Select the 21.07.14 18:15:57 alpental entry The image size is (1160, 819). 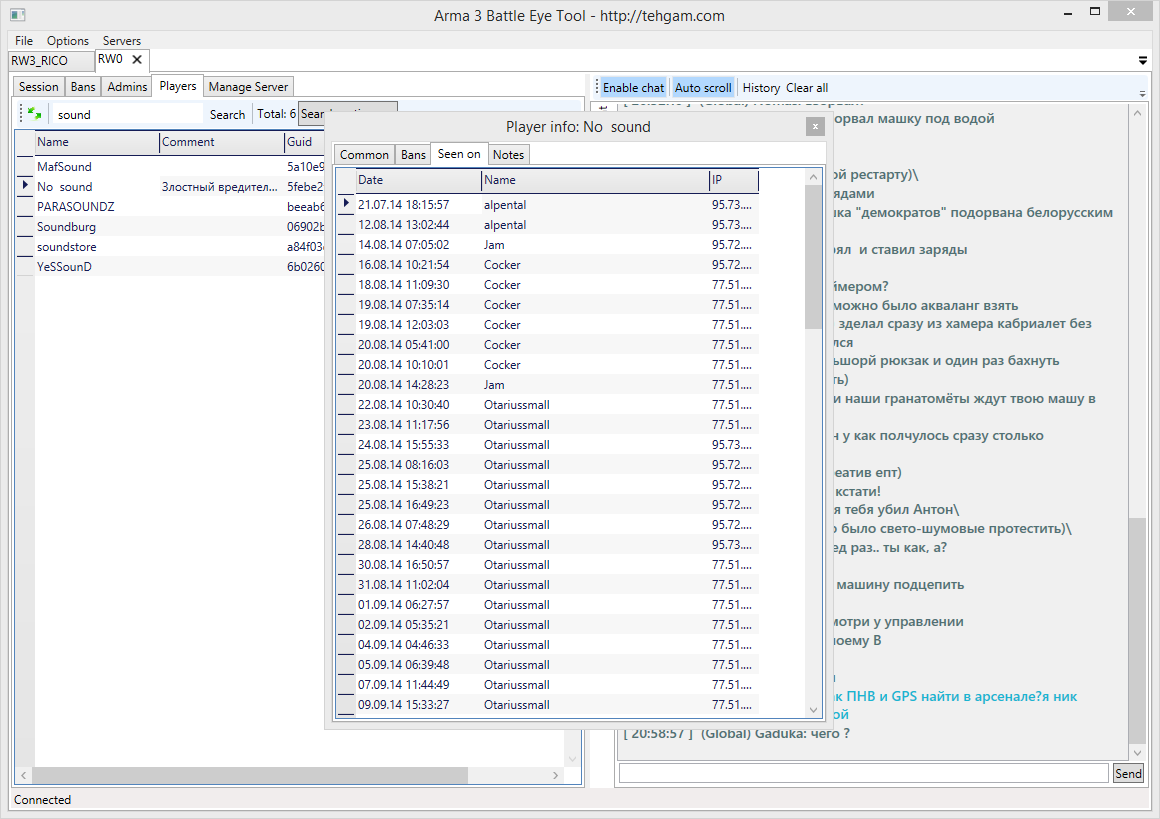548,204
